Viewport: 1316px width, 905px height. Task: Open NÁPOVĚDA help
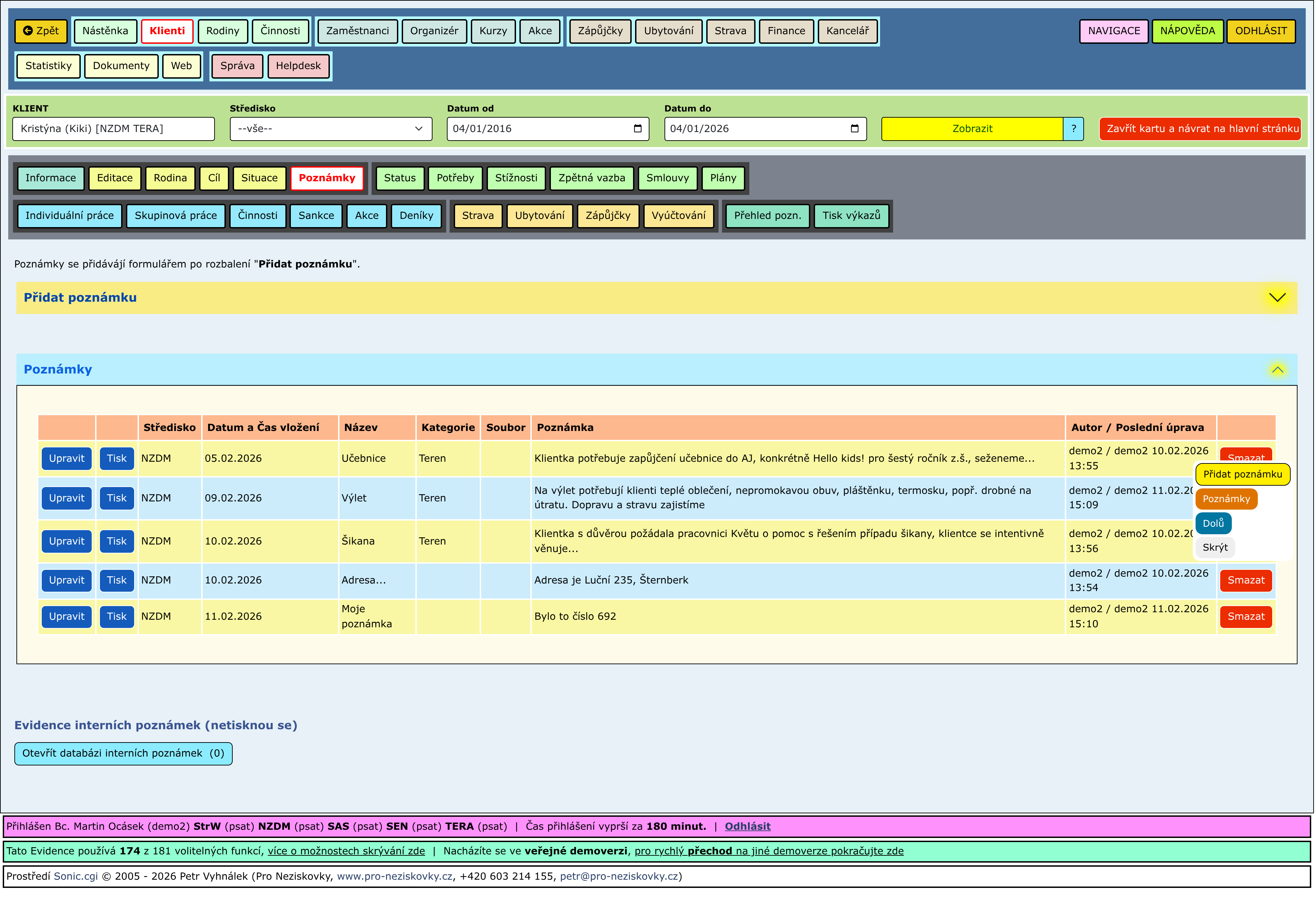1187,31
